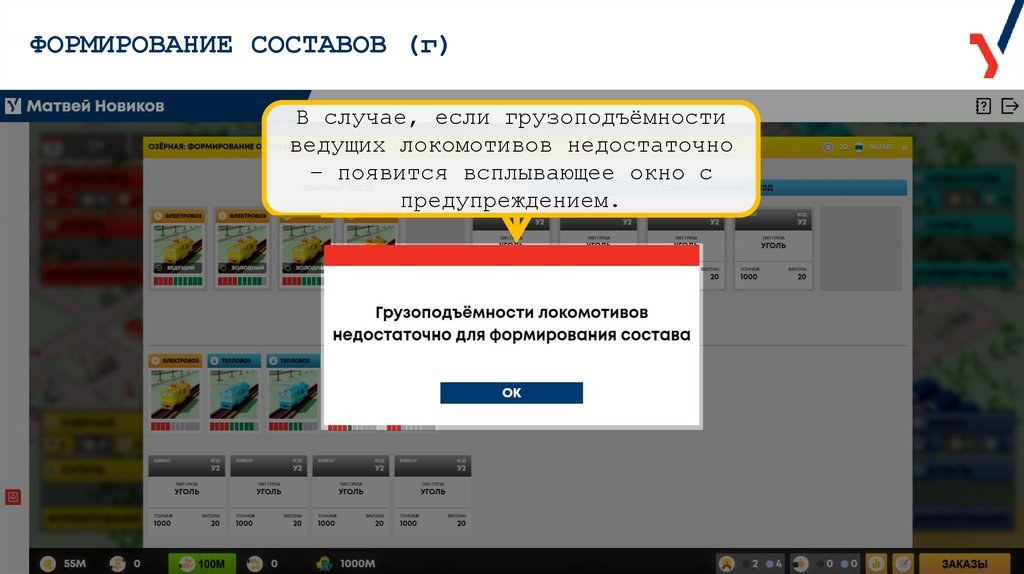Click the rating icon with counts 2 and 4
This screenshot has width=1024, height=574.
point(726,564)
